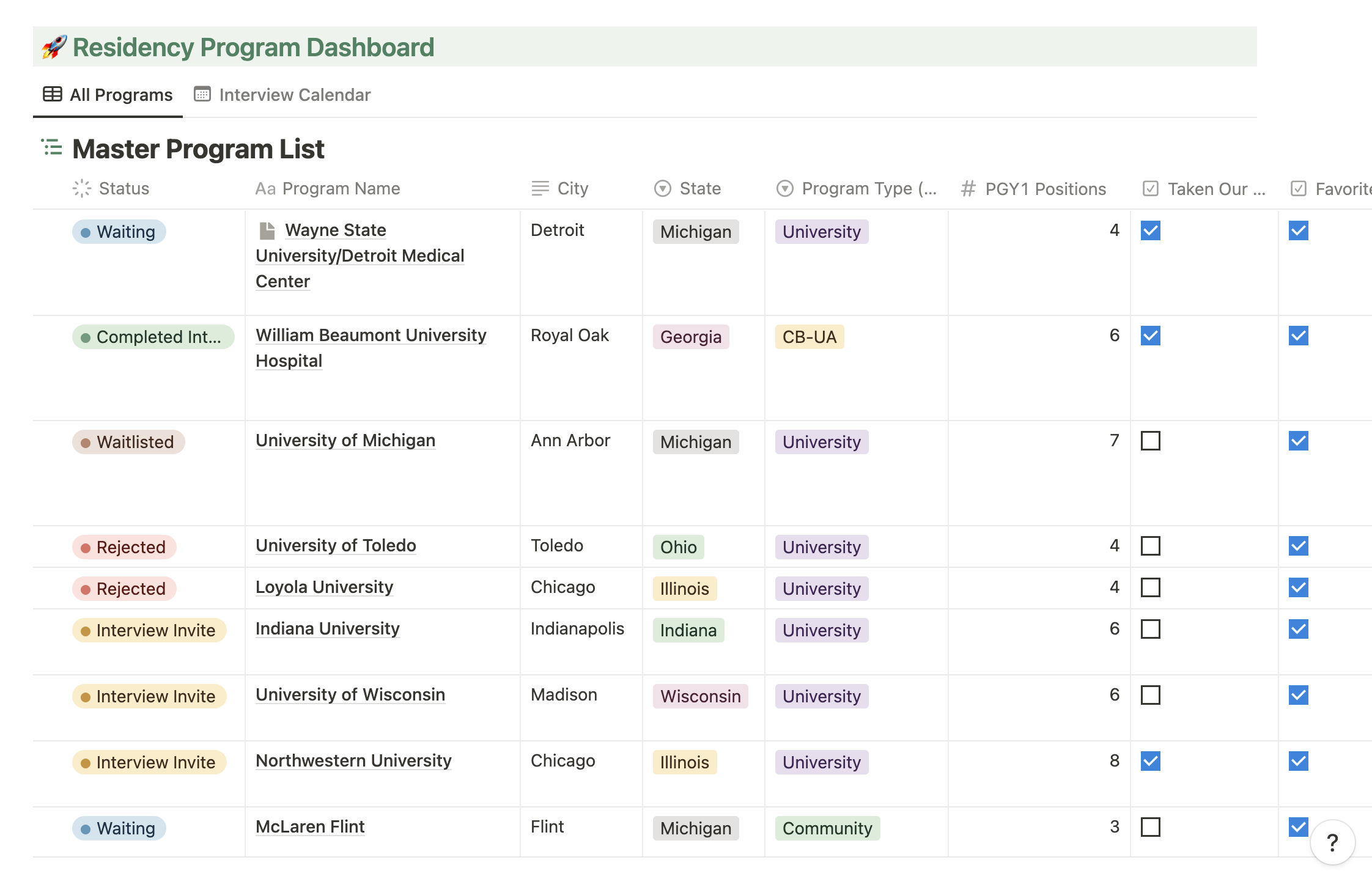Image resolution: width=1372 pixels, height=879 pixels.
Task: Uncheck Taken Our for William Beaumont University Hospital
Action: (x=1150, y=336)
